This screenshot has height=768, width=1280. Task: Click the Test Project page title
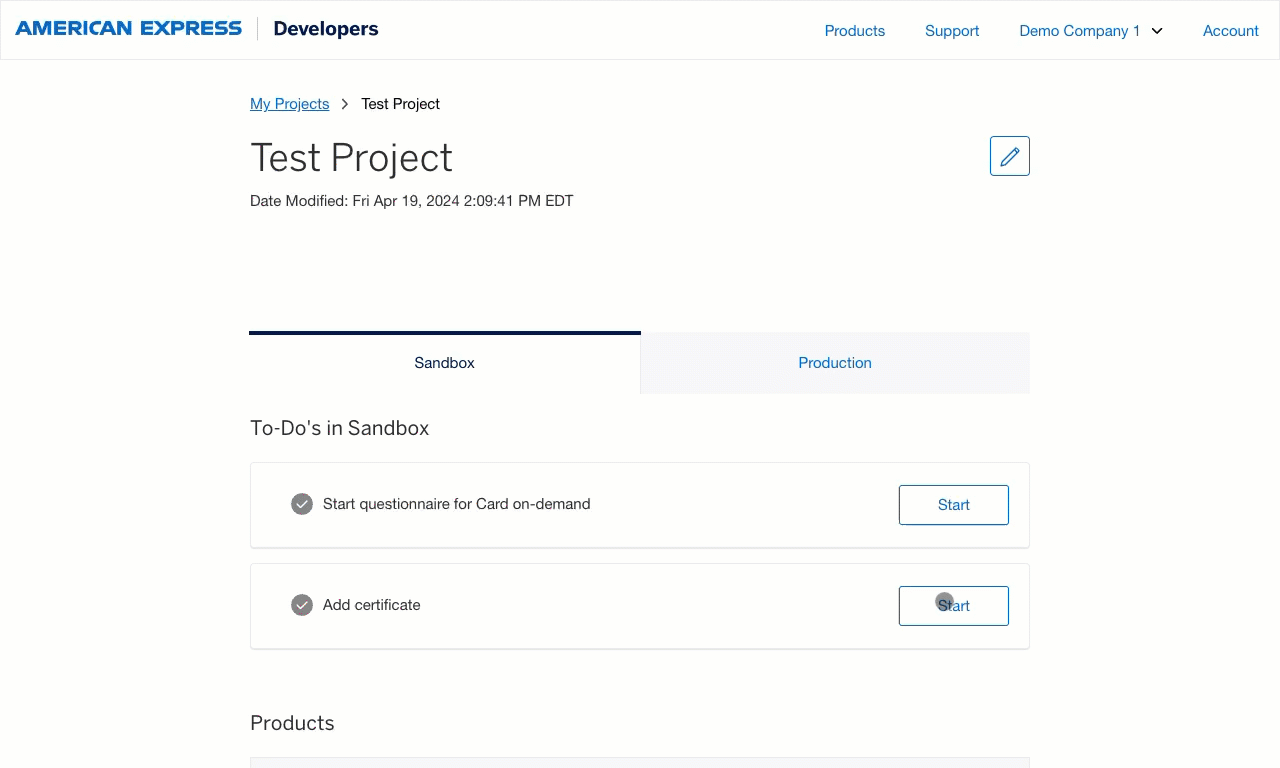pos(351,158)
